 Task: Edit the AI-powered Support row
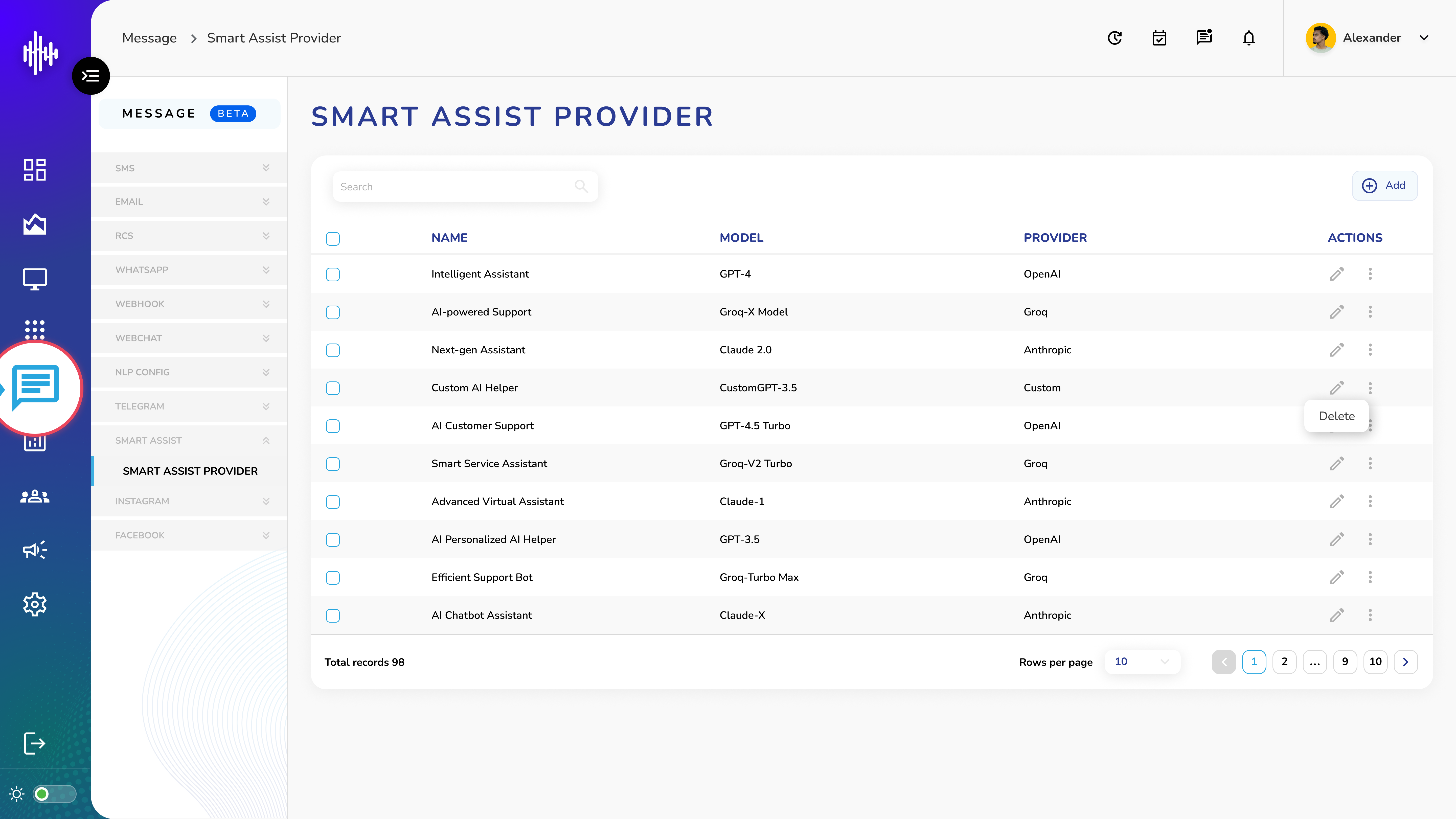pos(1337,312)
